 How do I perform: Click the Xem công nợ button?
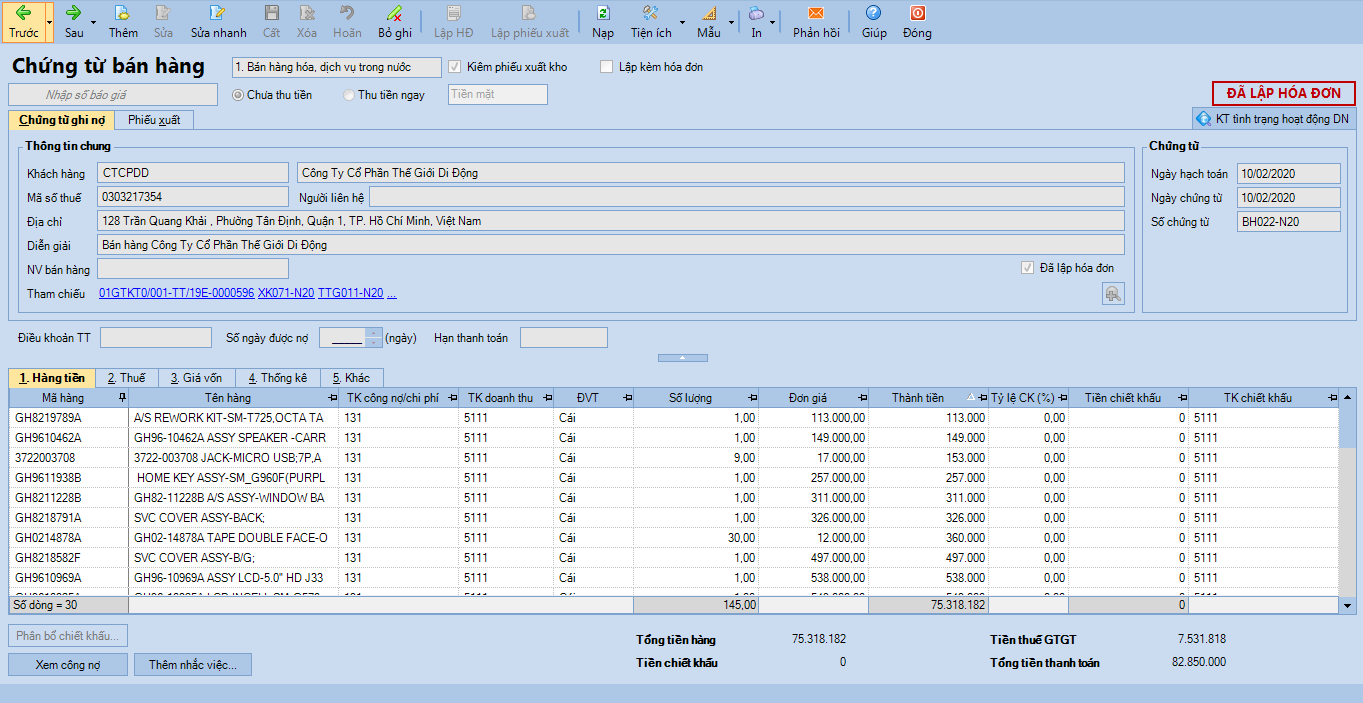click(x=68, y=665)
